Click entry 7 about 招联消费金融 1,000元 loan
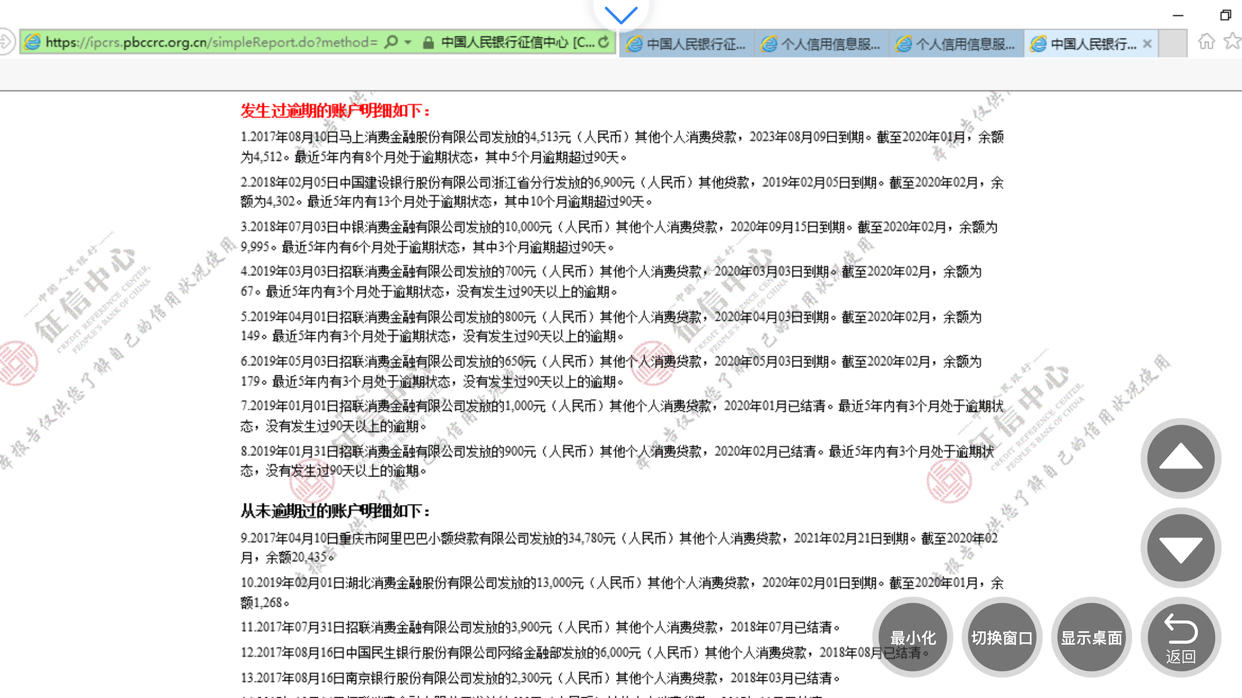 [622, 416]
